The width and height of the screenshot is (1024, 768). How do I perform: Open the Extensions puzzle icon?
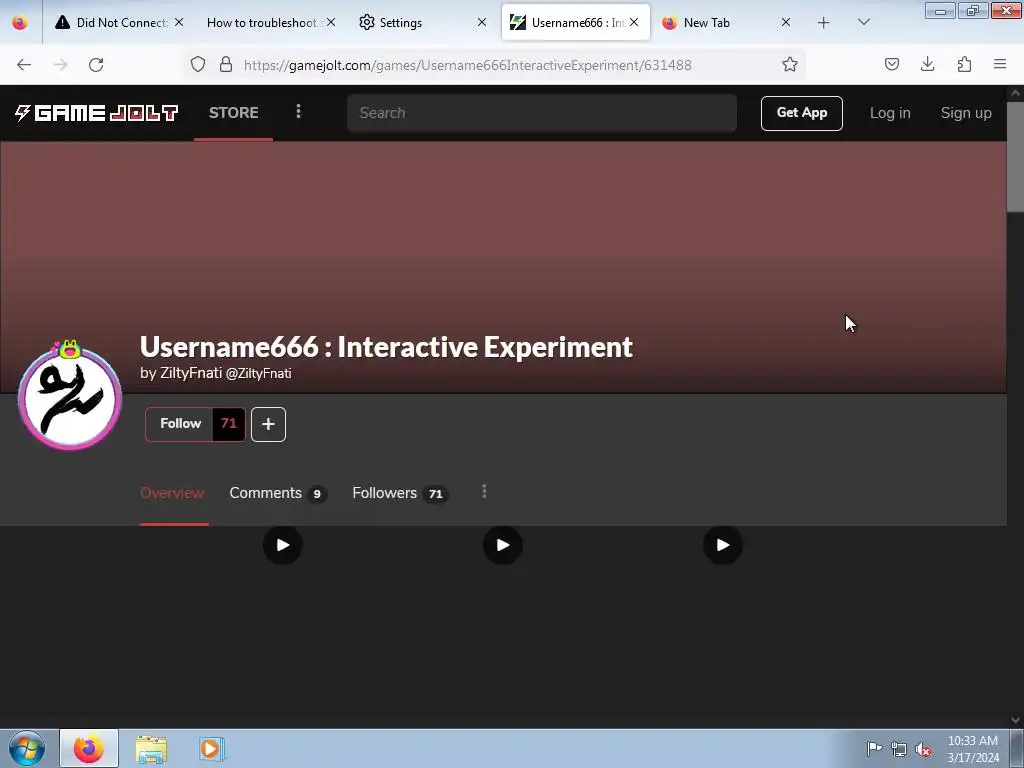tap(964, 64)
